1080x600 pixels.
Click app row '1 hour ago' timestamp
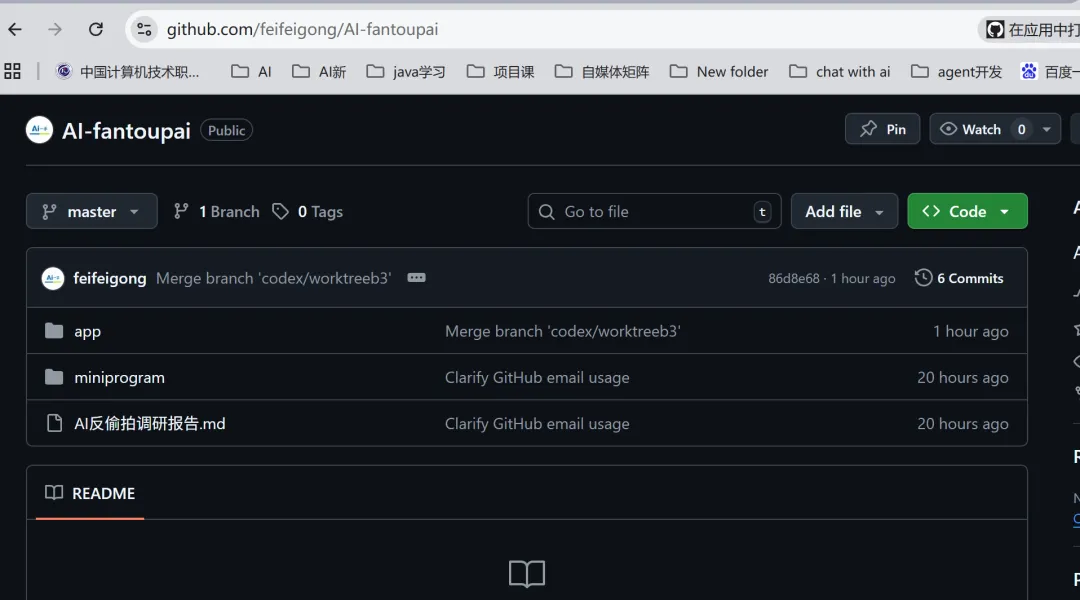coord(970,331)
